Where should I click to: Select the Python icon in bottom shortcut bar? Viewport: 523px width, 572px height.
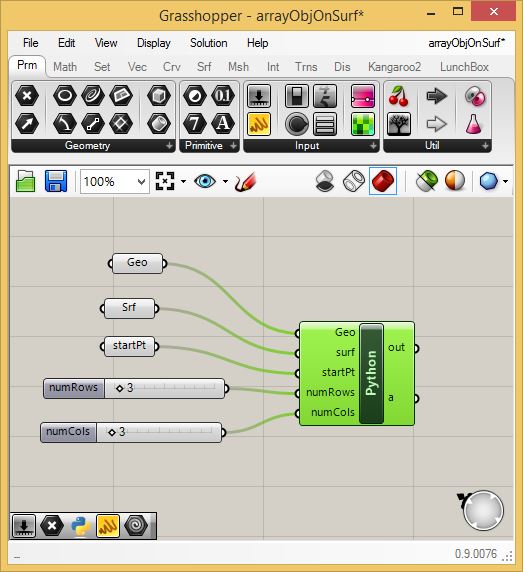[80, 526]
